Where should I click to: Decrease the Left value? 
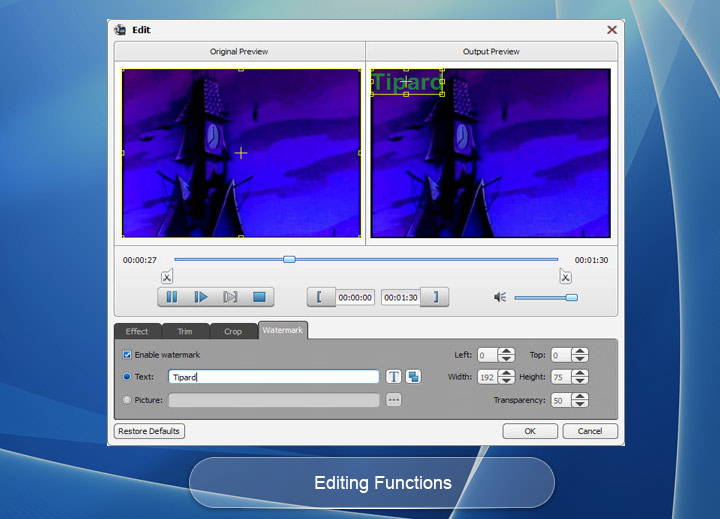506,358
